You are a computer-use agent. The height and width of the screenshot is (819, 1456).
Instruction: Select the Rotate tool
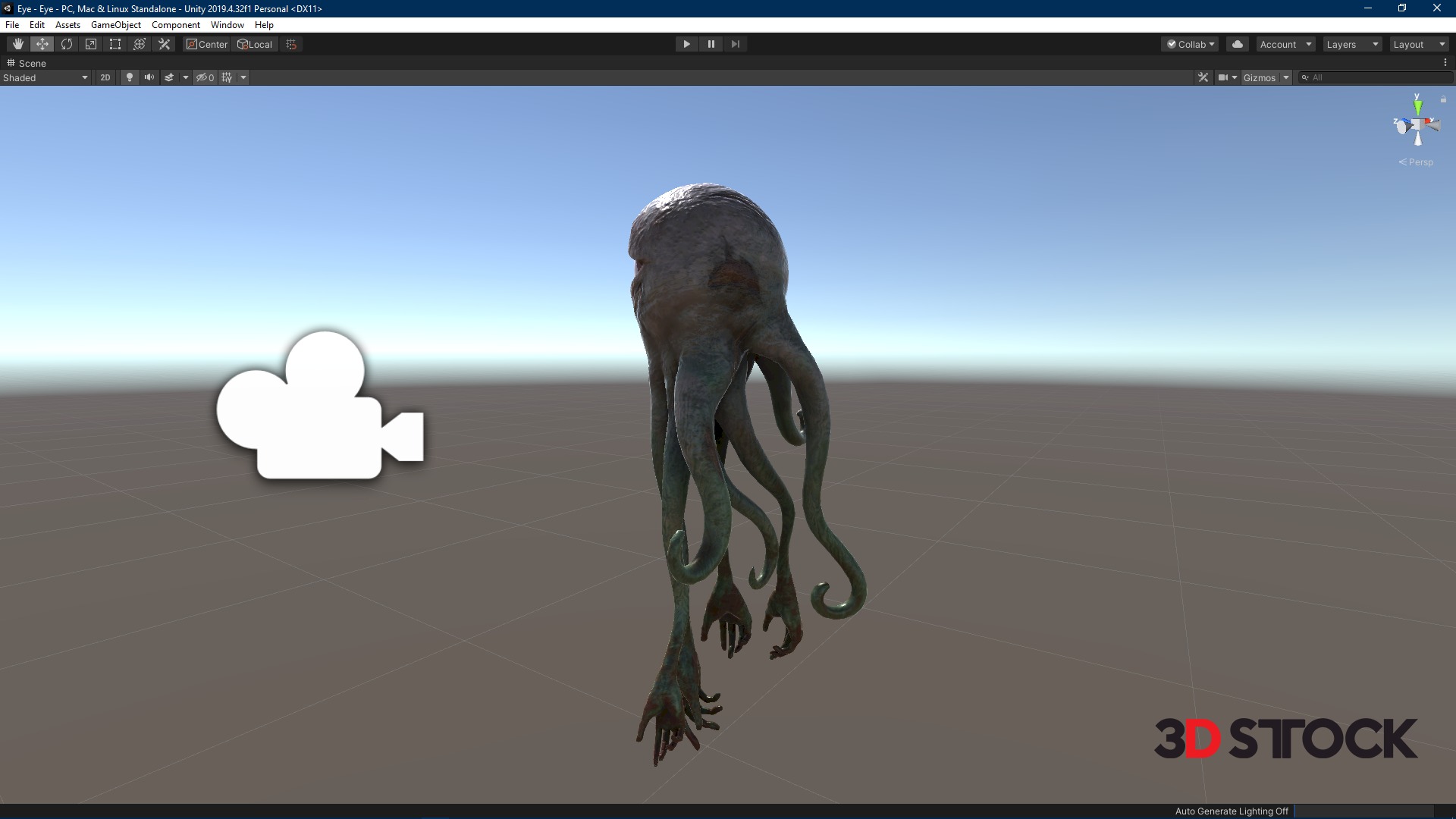click(x=67, y=44)
